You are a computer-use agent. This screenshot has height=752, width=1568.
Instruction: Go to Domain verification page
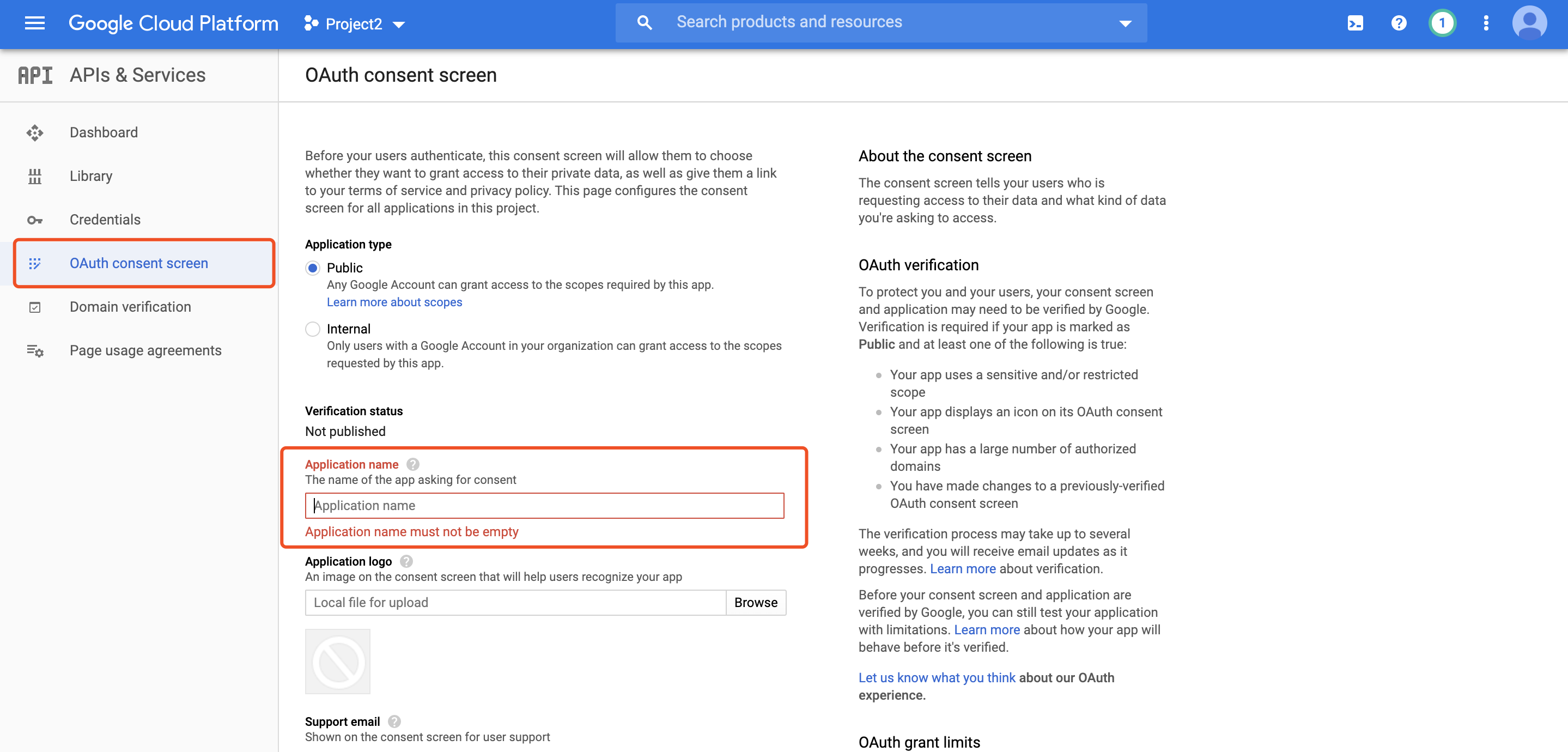[130, 307]
